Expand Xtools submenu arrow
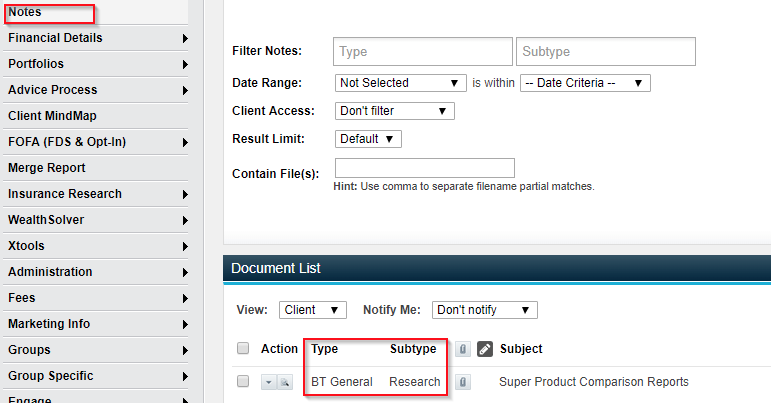The width and height of the screenshot is (771, 403). pyautogui.click(x=185, y=247)
